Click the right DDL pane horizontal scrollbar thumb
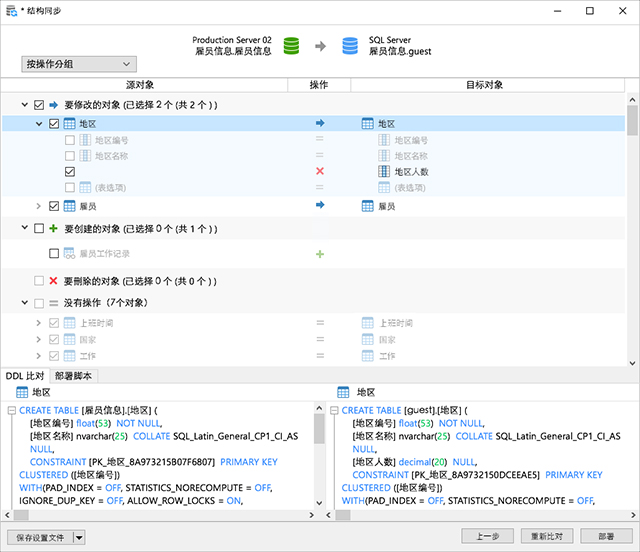Screen dimensions: 640x552 point(343,515)
